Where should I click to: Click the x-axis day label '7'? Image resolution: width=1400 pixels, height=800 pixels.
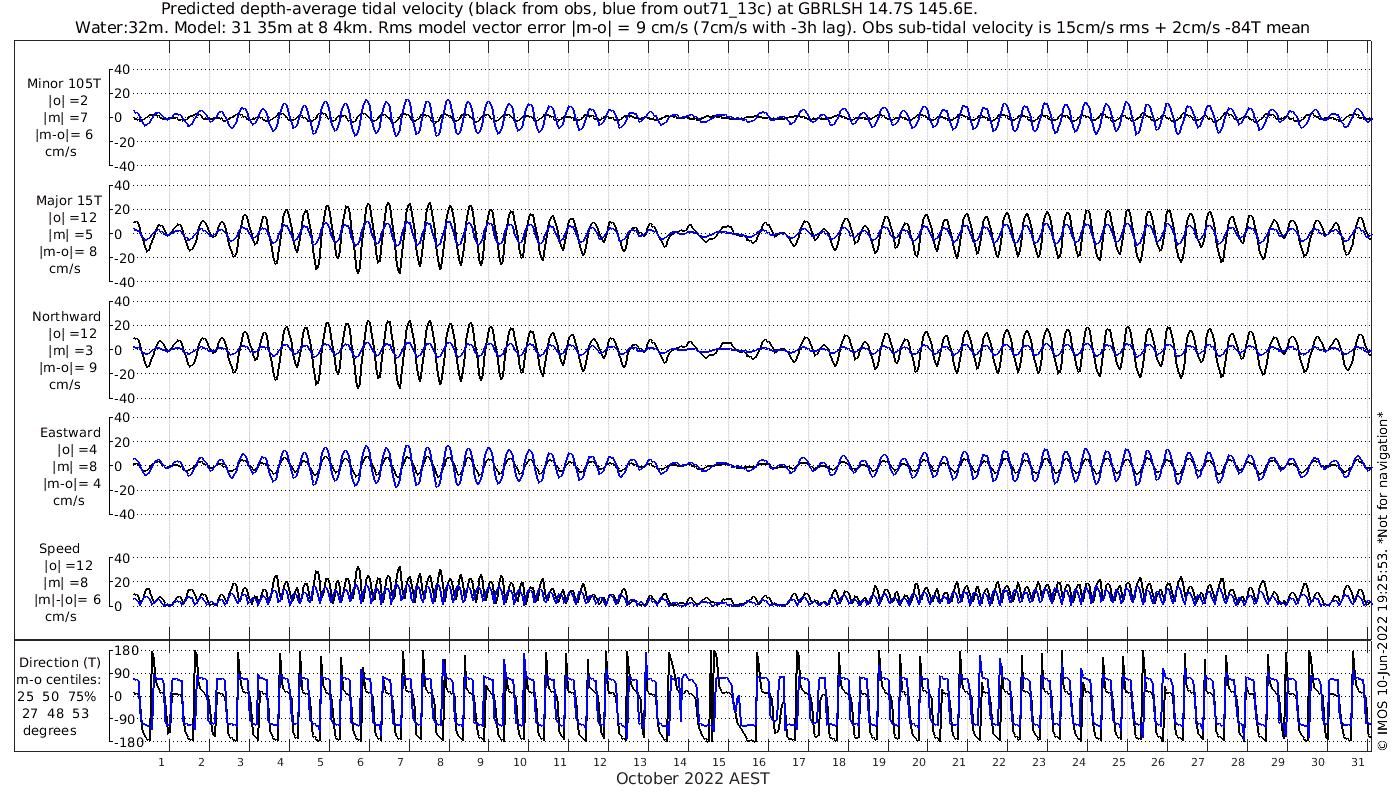[400, 761]
